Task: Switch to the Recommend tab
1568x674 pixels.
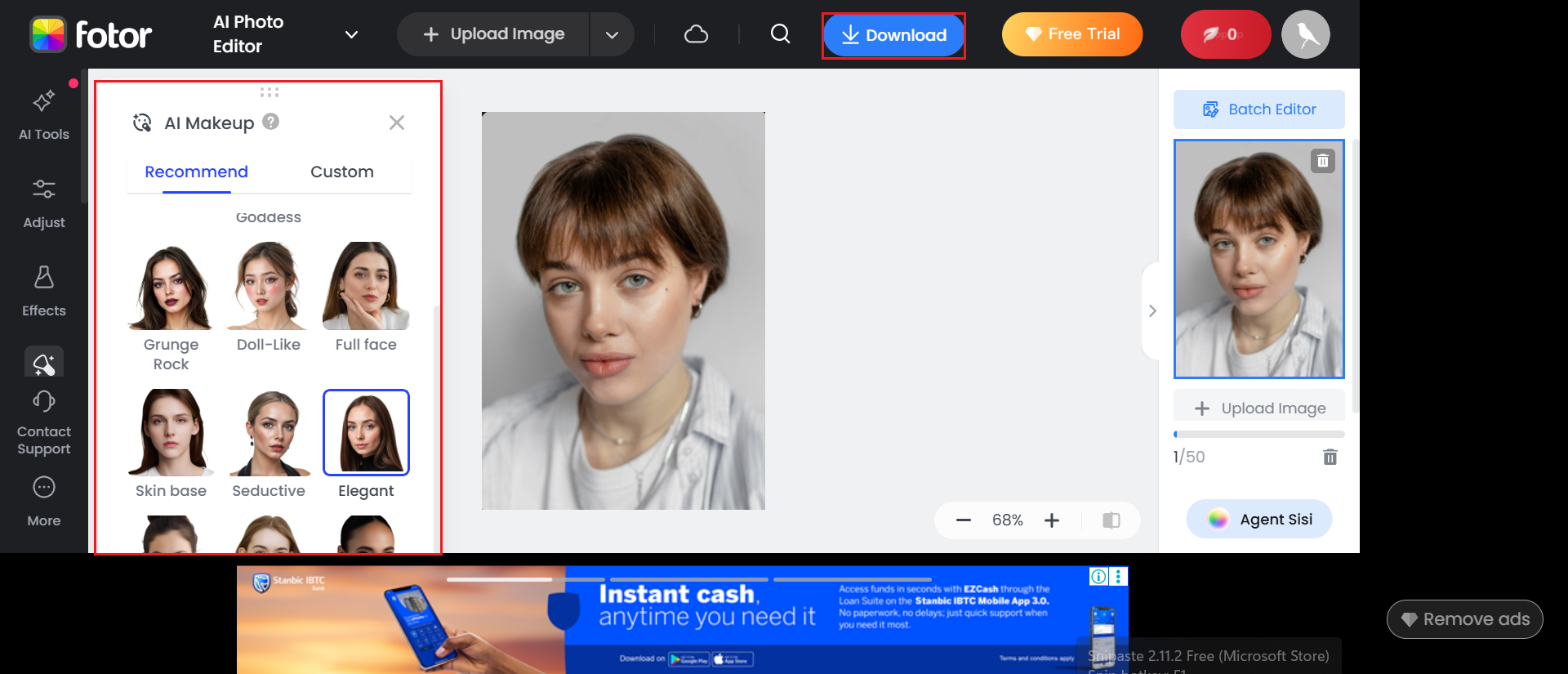Action: click(x=196, y=172)
